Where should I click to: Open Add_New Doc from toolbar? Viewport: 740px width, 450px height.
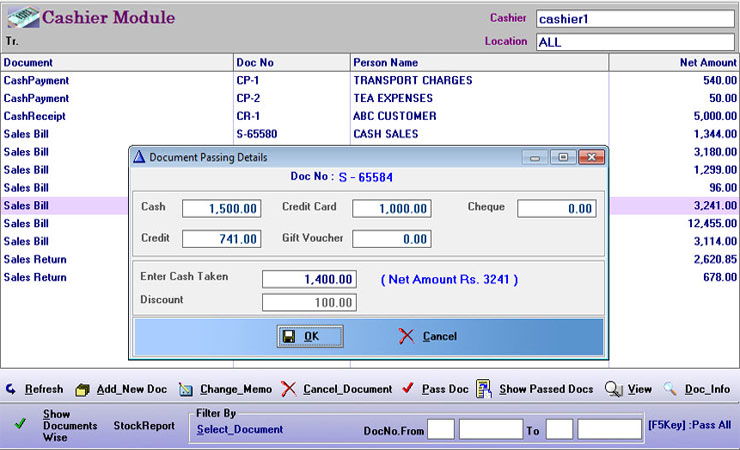(x=132, y=389)
